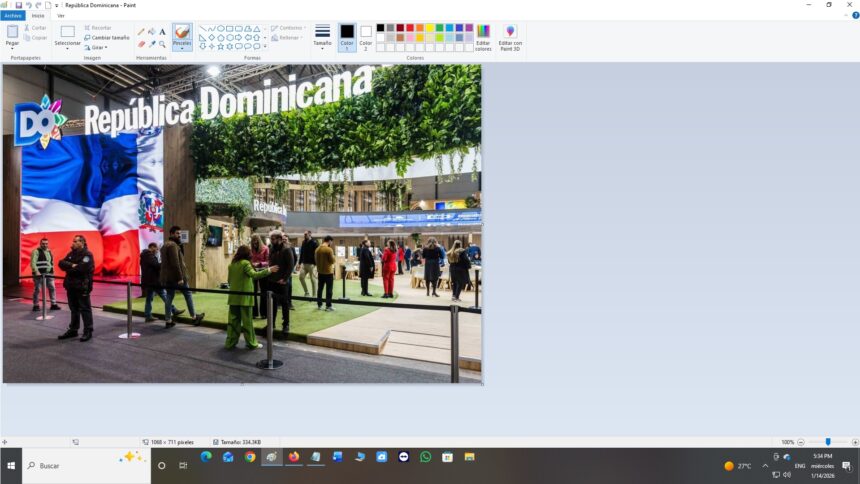Expand the Pinceles brushes dropdown arrow

pos(182,48)
